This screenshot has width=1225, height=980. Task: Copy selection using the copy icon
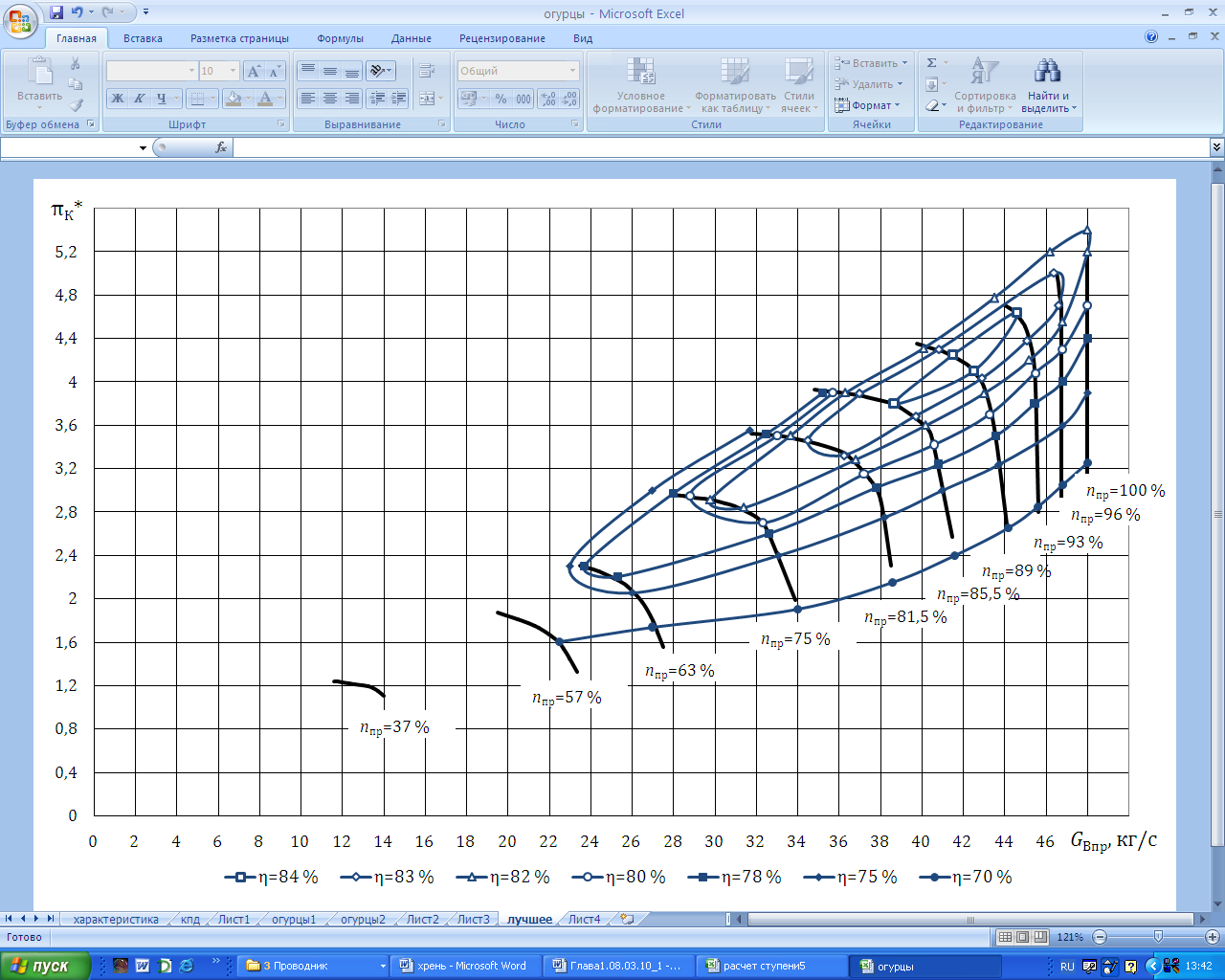click(x=76, y=84)
